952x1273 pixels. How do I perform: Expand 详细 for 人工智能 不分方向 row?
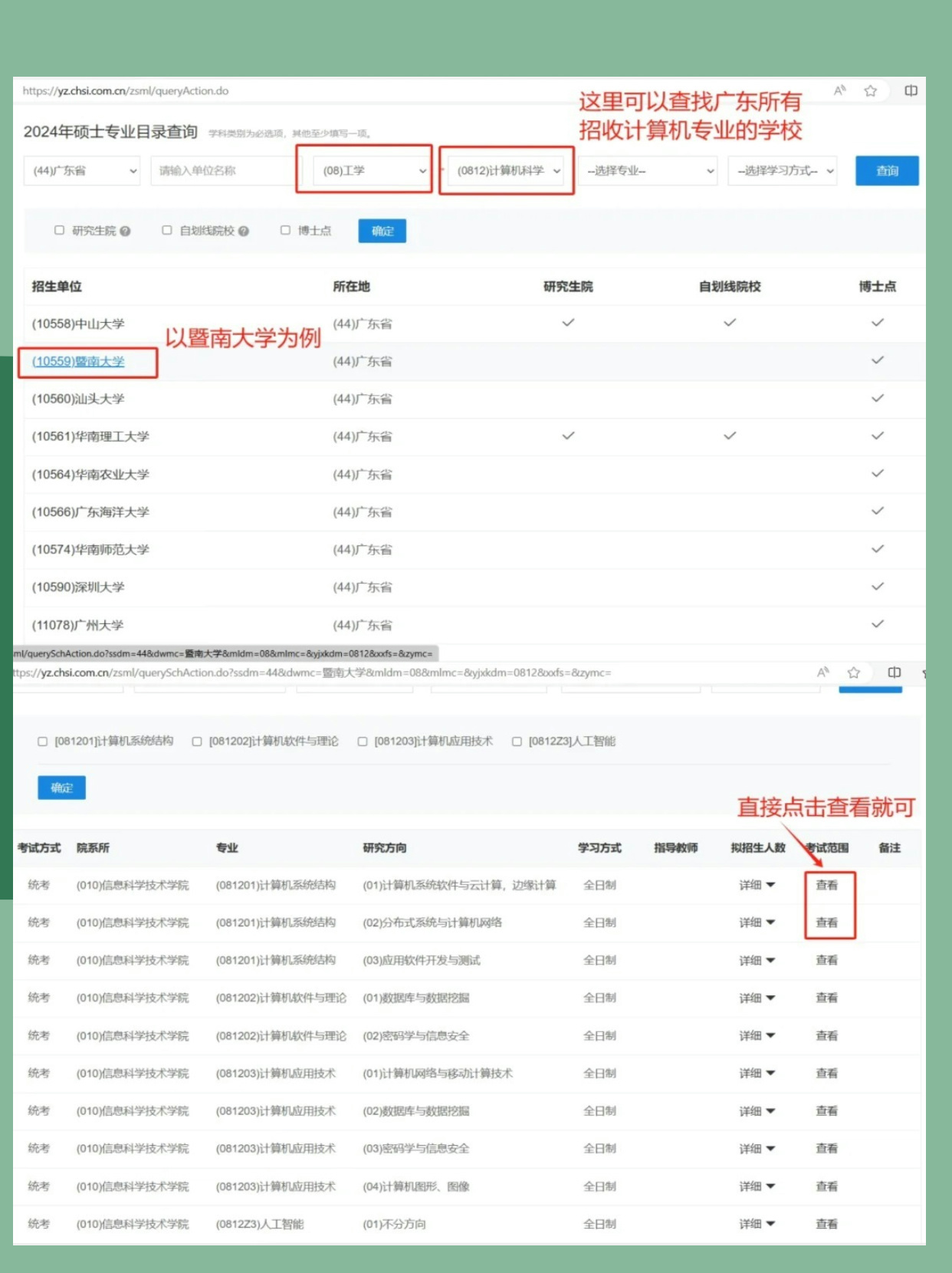pyautogui.click(x=757, y=1224)
